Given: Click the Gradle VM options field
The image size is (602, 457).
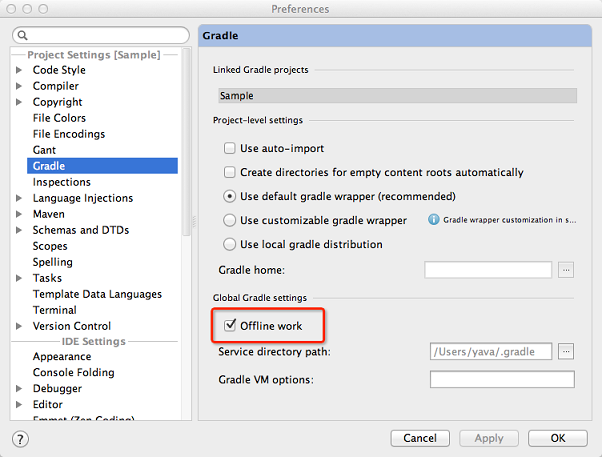Looking at the screenshot, I should click(502, 379).
